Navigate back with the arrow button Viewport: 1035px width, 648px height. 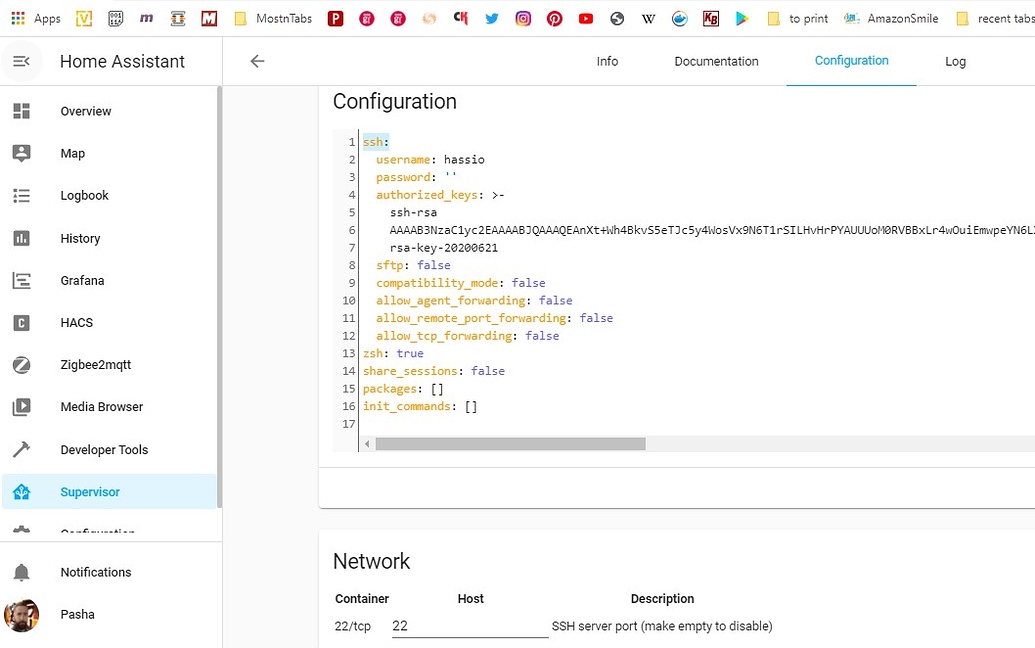[256, 61]
